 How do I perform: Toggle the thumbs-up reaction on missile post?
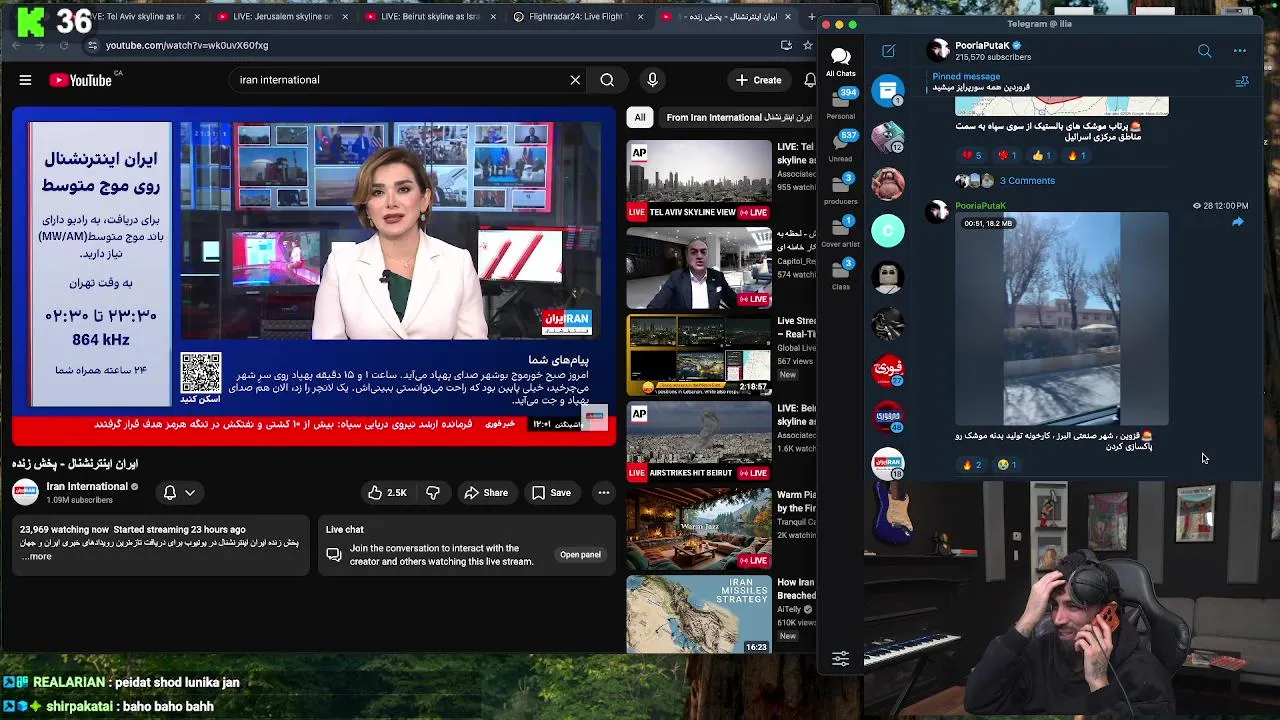(x=1042, y=156)
